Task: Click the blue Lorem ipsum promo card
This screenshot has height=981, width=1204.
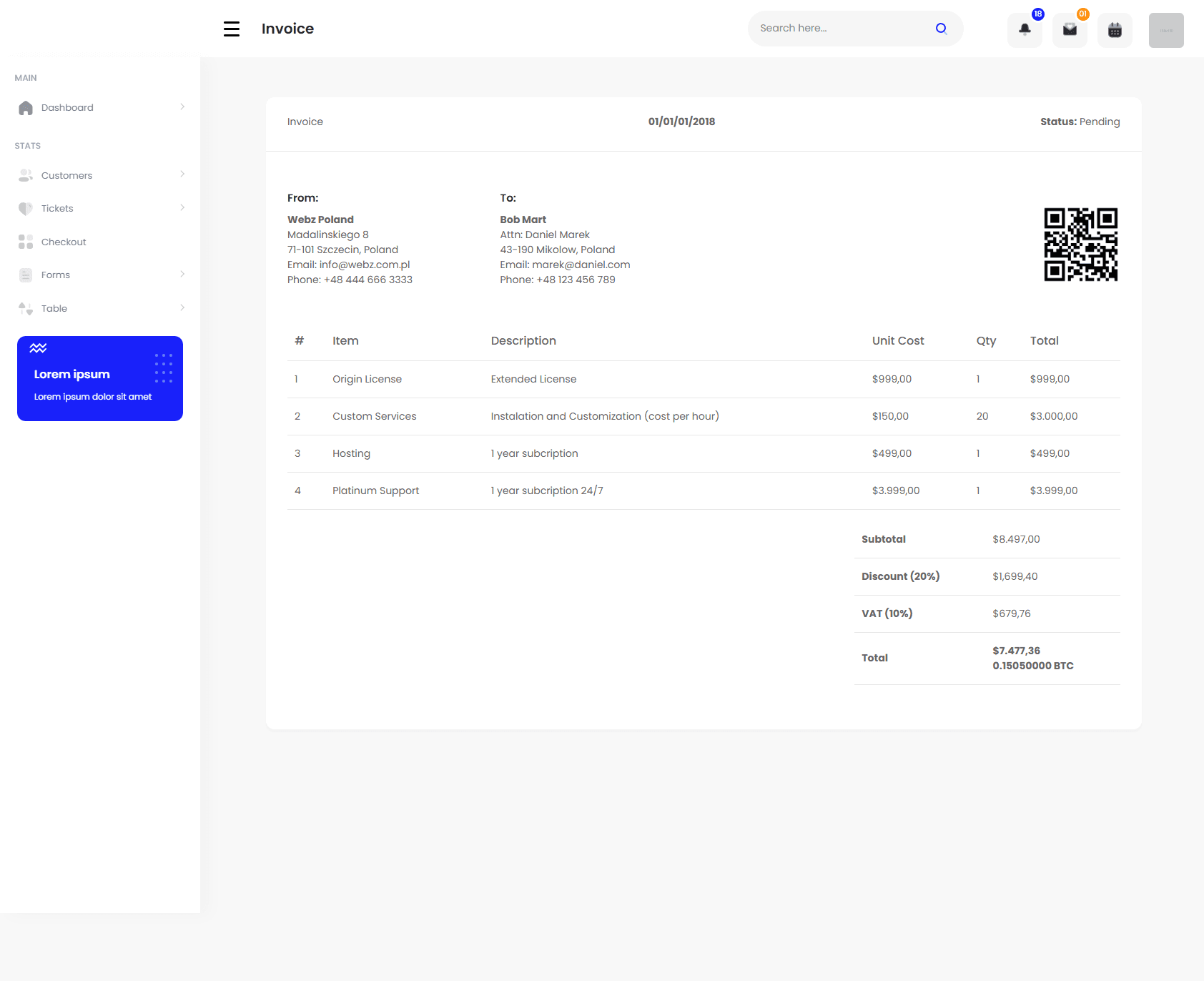Action: (x=100, y=378)
